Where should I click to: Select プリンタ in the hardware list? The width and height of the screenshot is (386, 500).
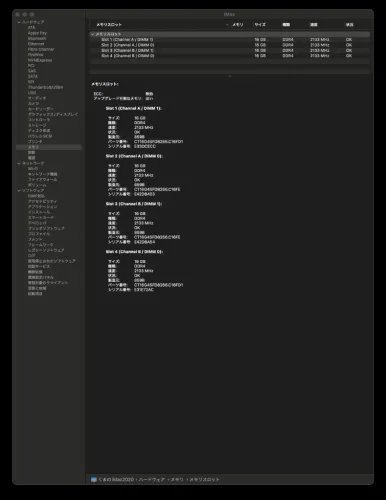click(x=35, y=142)
